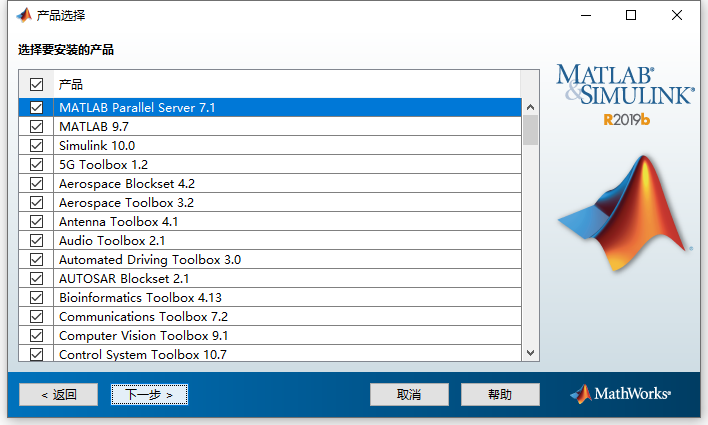Screen dimensions: 708x425
Task: Select the Simulink 10.0 row text
Action: (97, 145)
